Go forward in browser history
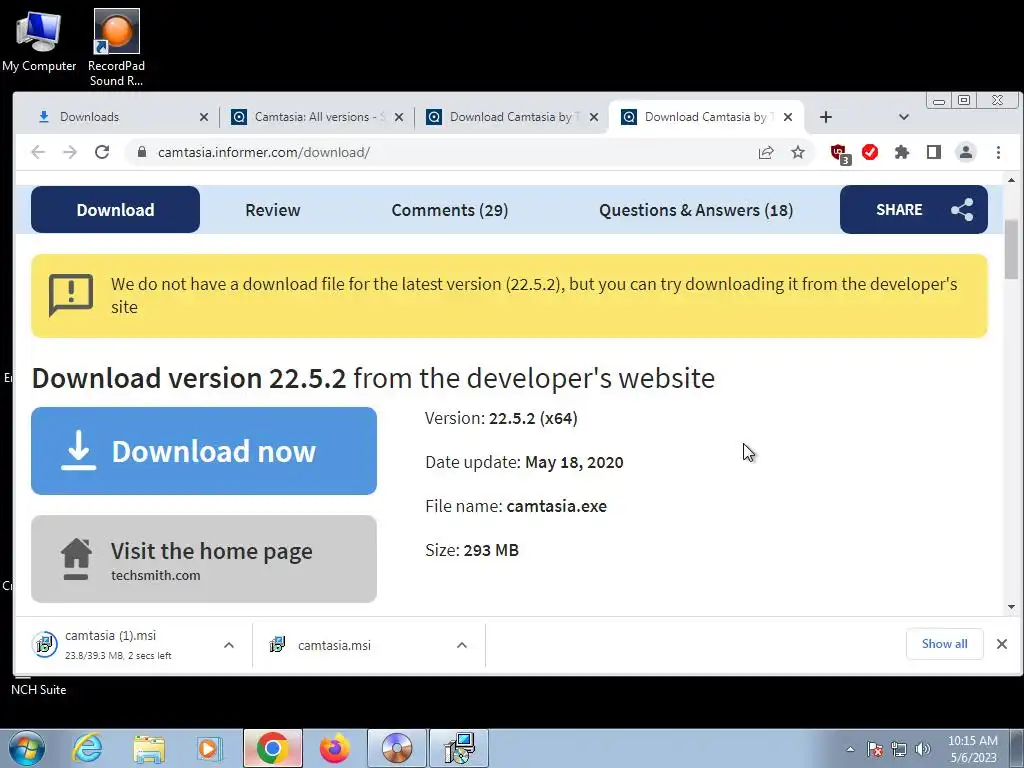The width and height of the screenshot is (1024, 768). point(70,152)
